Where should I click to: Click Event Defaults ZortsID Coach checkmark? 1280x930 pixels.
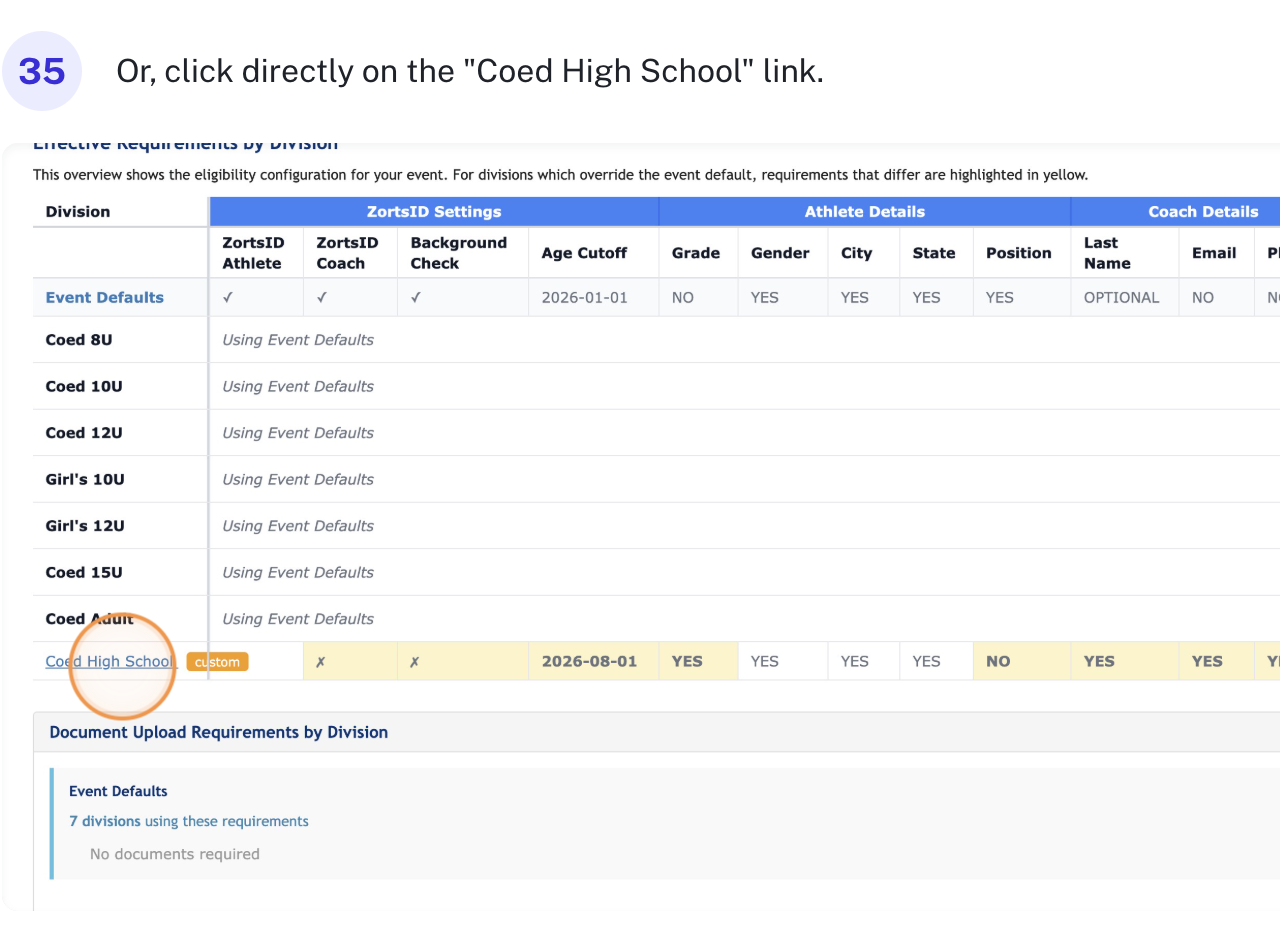click(x=322, y=297)
